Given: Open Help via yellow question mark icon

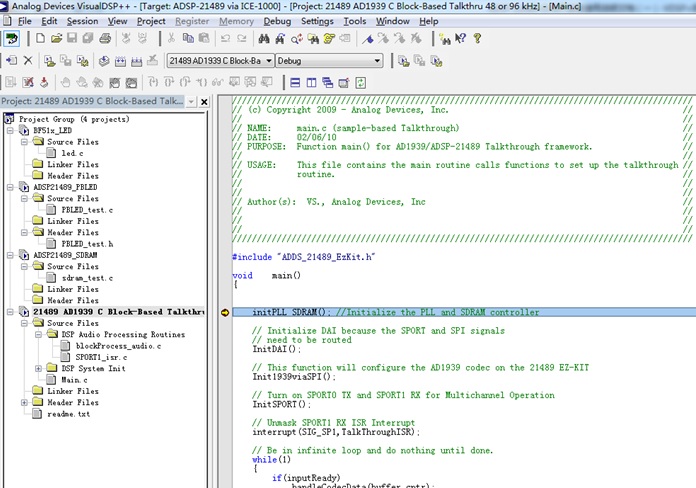Looking at the screenshot, I should point(477,39).
